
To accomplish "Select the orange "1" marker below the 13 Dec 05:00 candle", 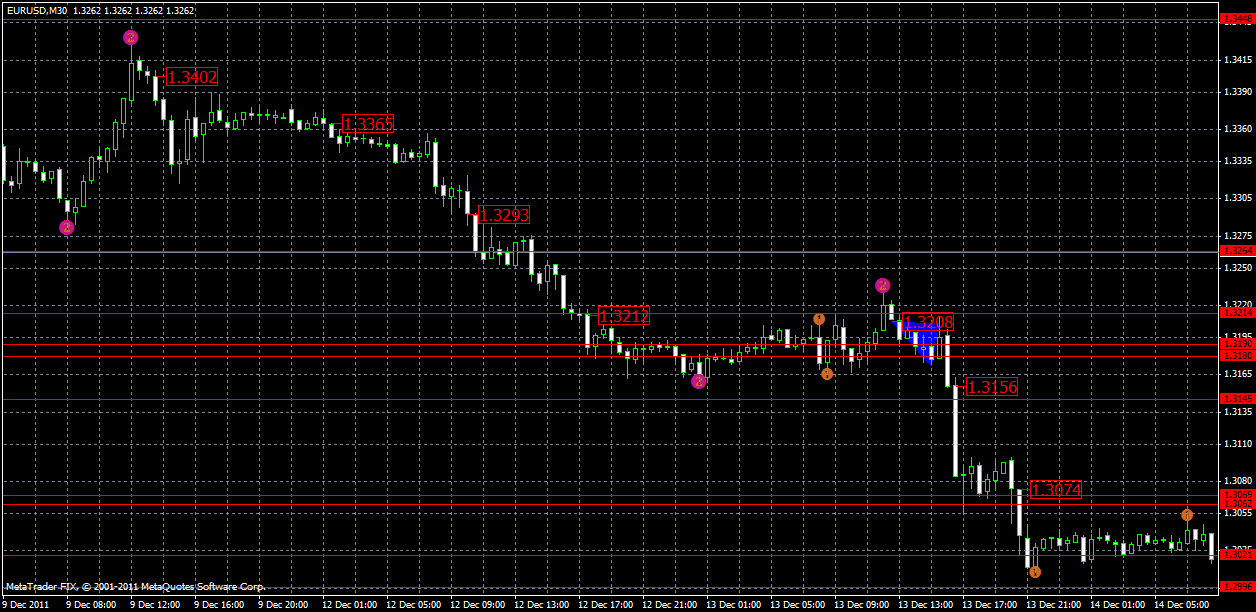I will (825, 374).
